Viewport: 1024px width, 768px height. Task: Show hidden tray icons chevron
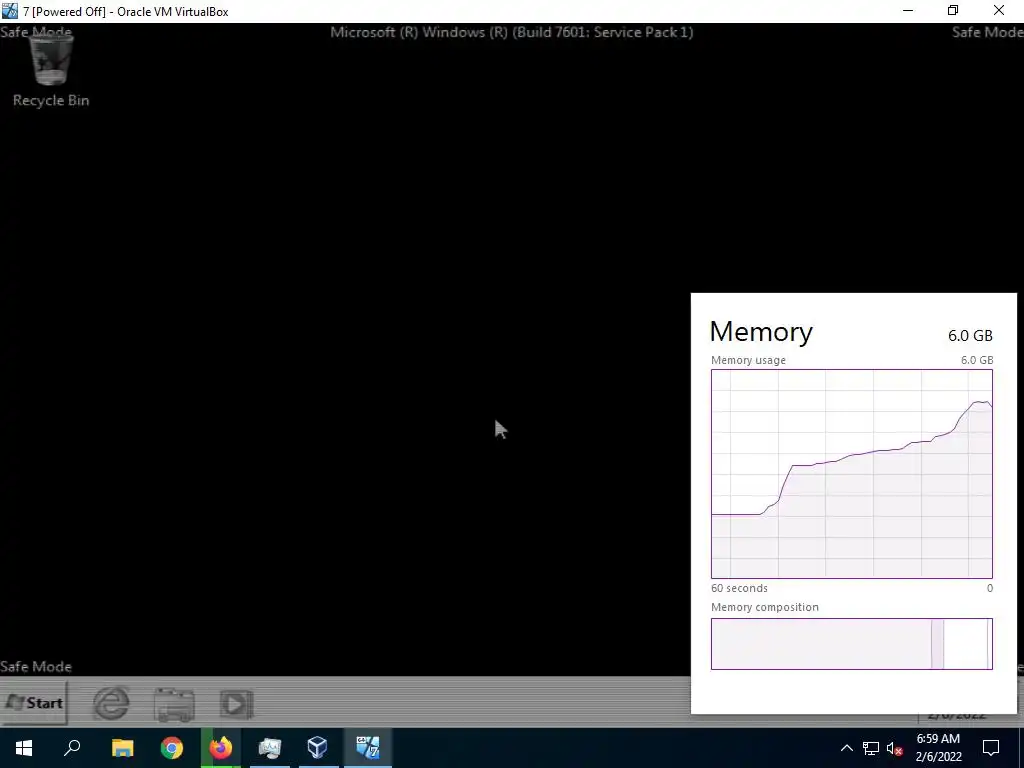click(x=846, y=748)
